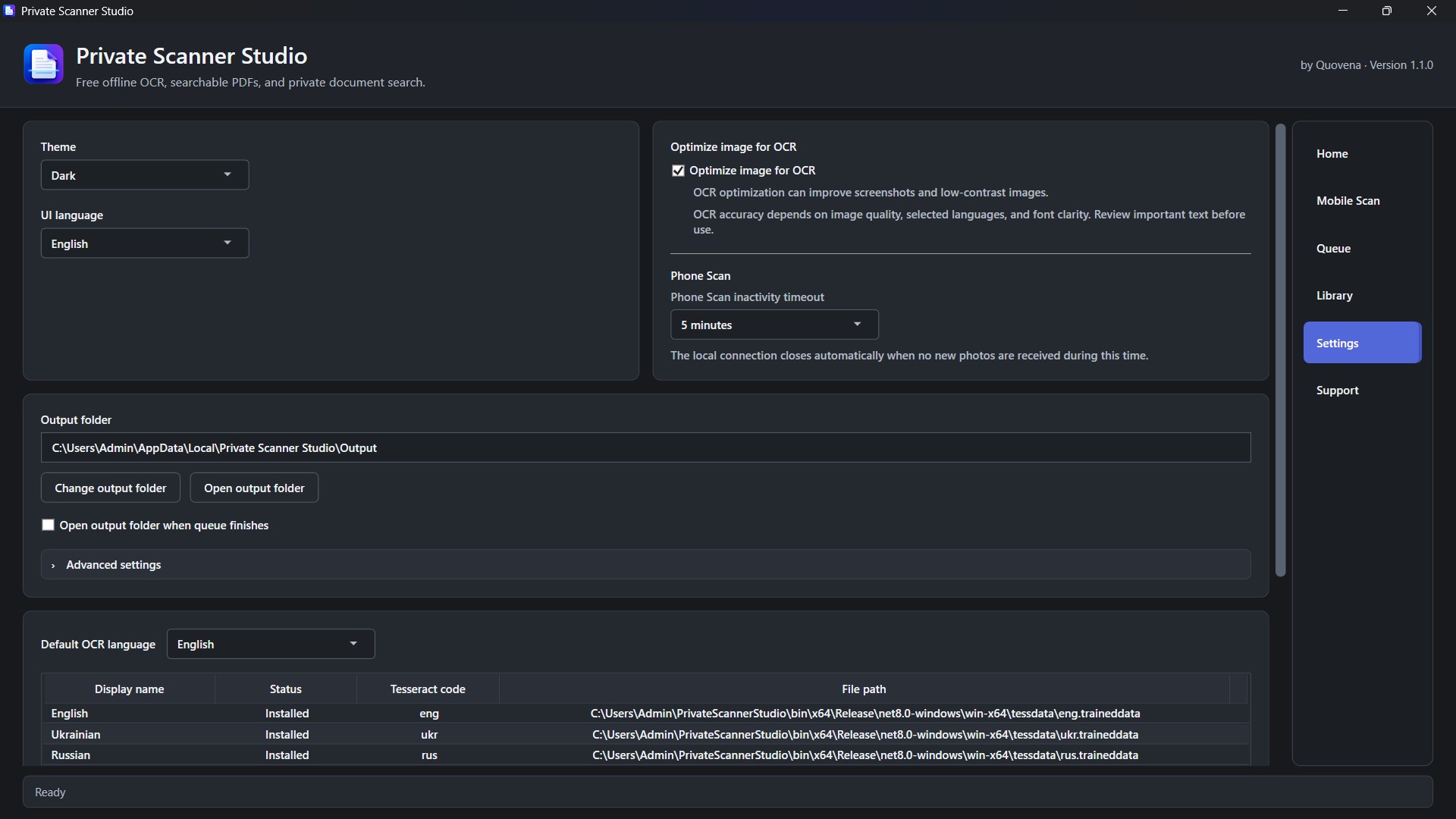Click the 'ukr' Tesseract code cell

[x=429, y=734]
